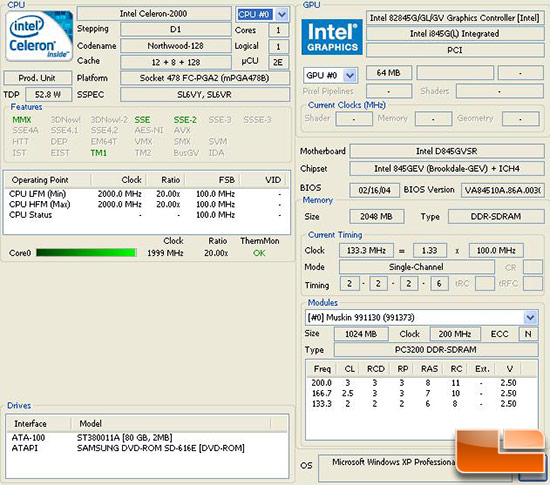The width and height of the screenshot is (550, 485).
Task: Click the µCU value 2E
Action: pos(278,62)
